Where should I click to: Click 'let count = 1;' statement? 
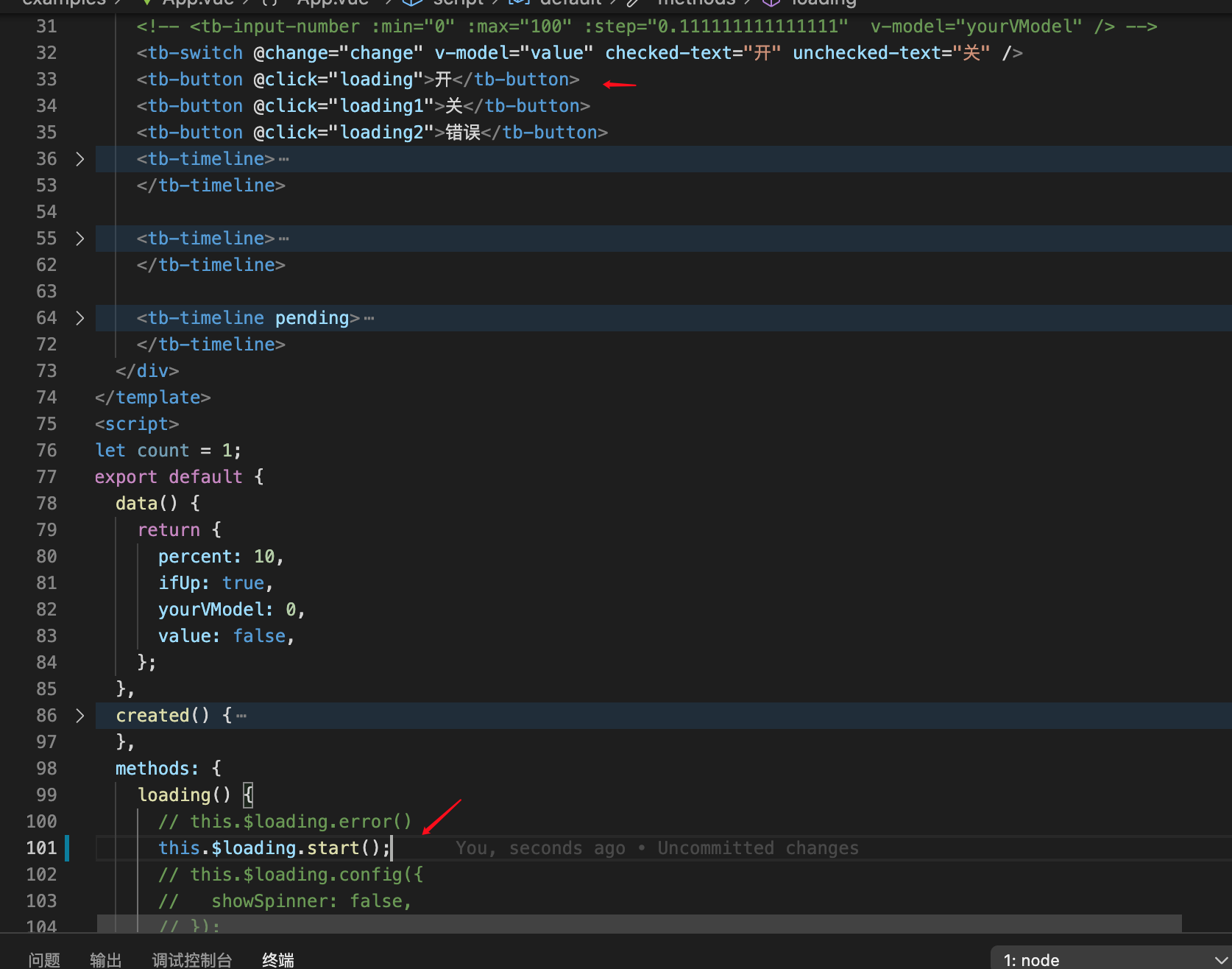[x=168, y=451]
